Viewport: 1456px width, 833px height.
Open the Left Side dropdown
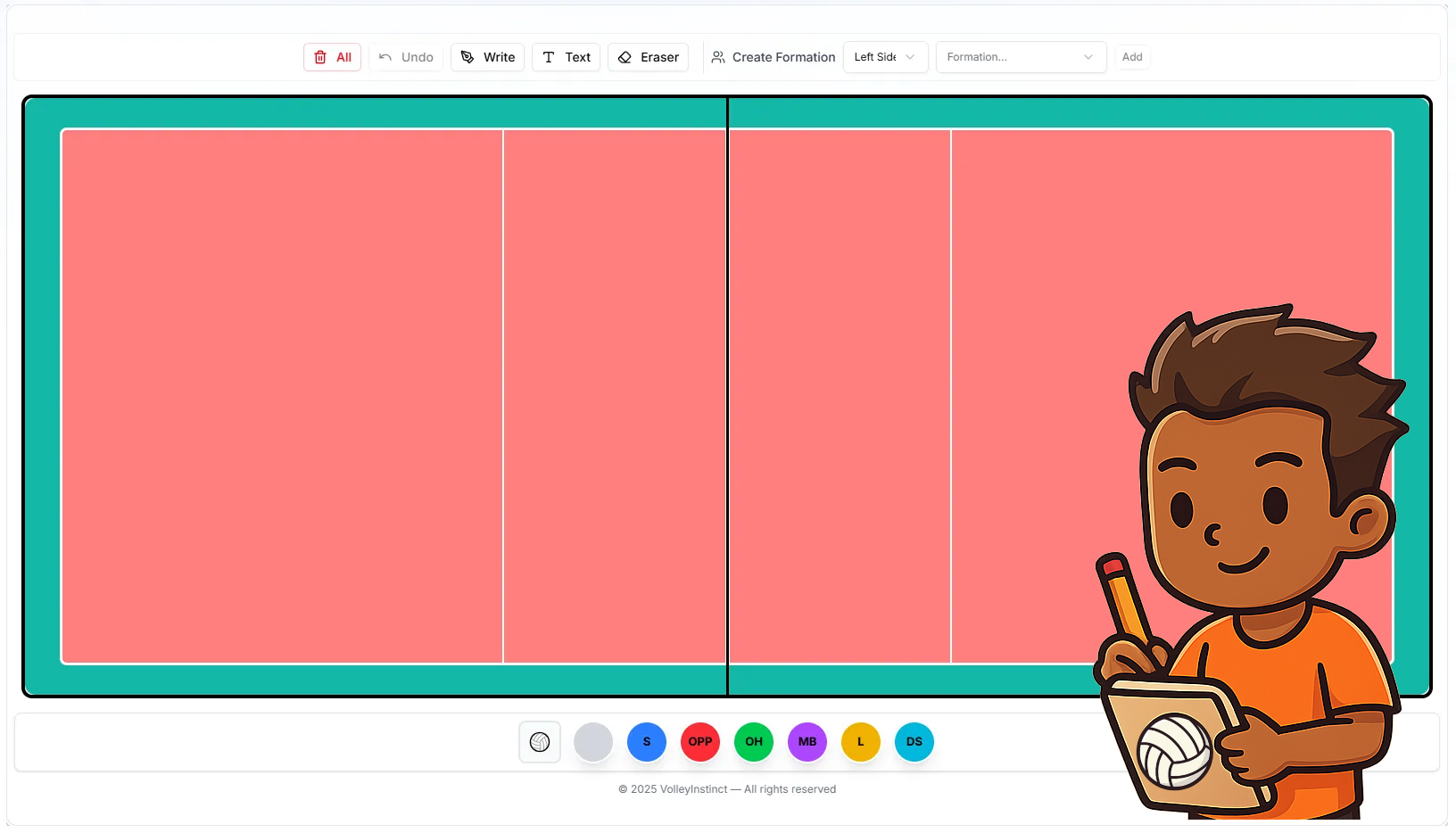[885, 57]
